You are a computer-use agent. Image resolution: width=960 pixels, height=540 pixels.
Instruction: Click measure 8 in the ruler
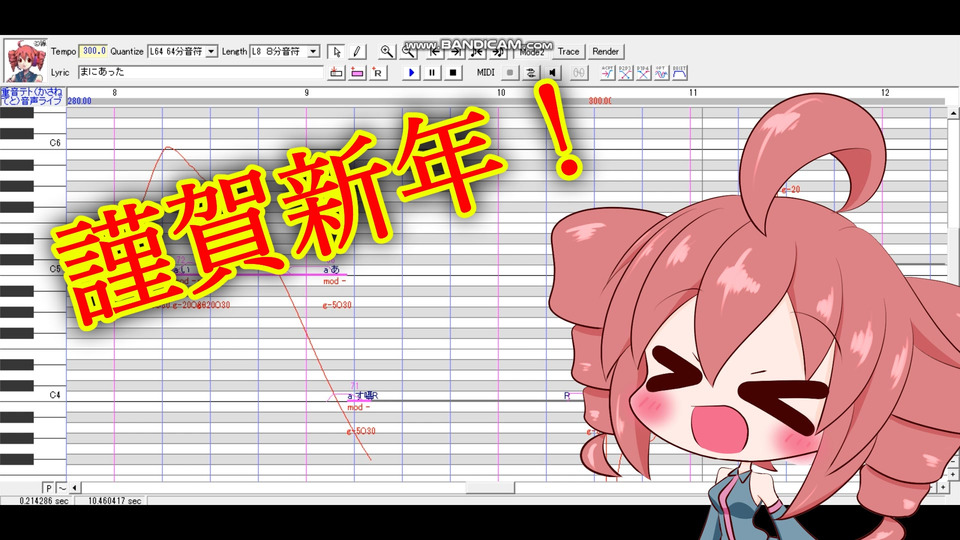114,92
